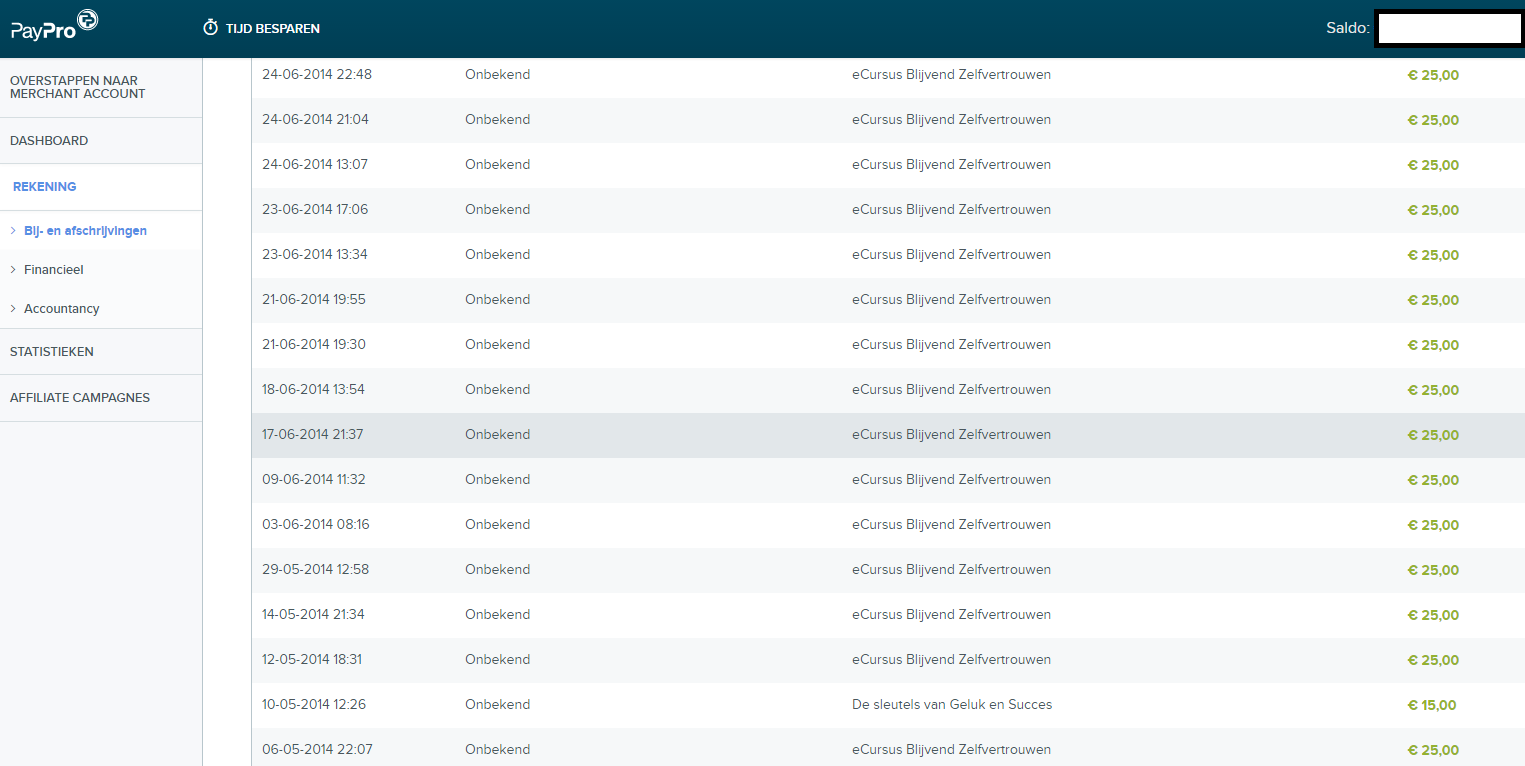Select the 14-05-2014 21:34 transaction date
1525x766 pixels.
click(x=314, y=615)
